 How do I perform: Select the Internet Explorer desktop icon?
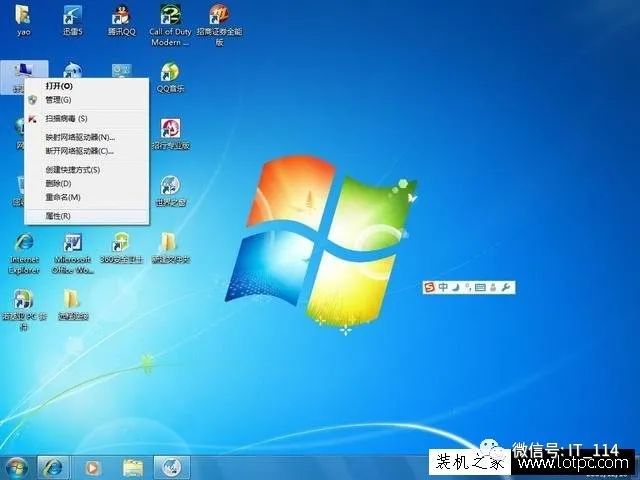click(24, 253)
